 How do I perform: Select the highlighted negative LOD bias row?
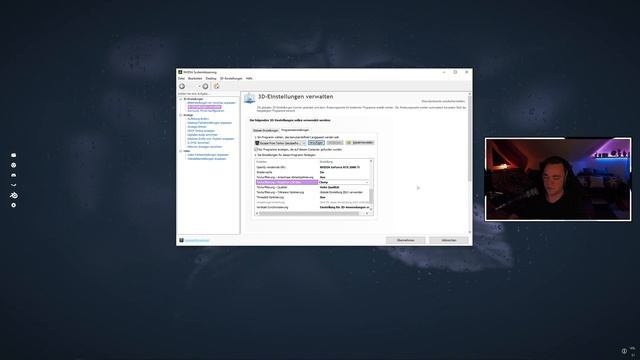(x=287, y=182)
